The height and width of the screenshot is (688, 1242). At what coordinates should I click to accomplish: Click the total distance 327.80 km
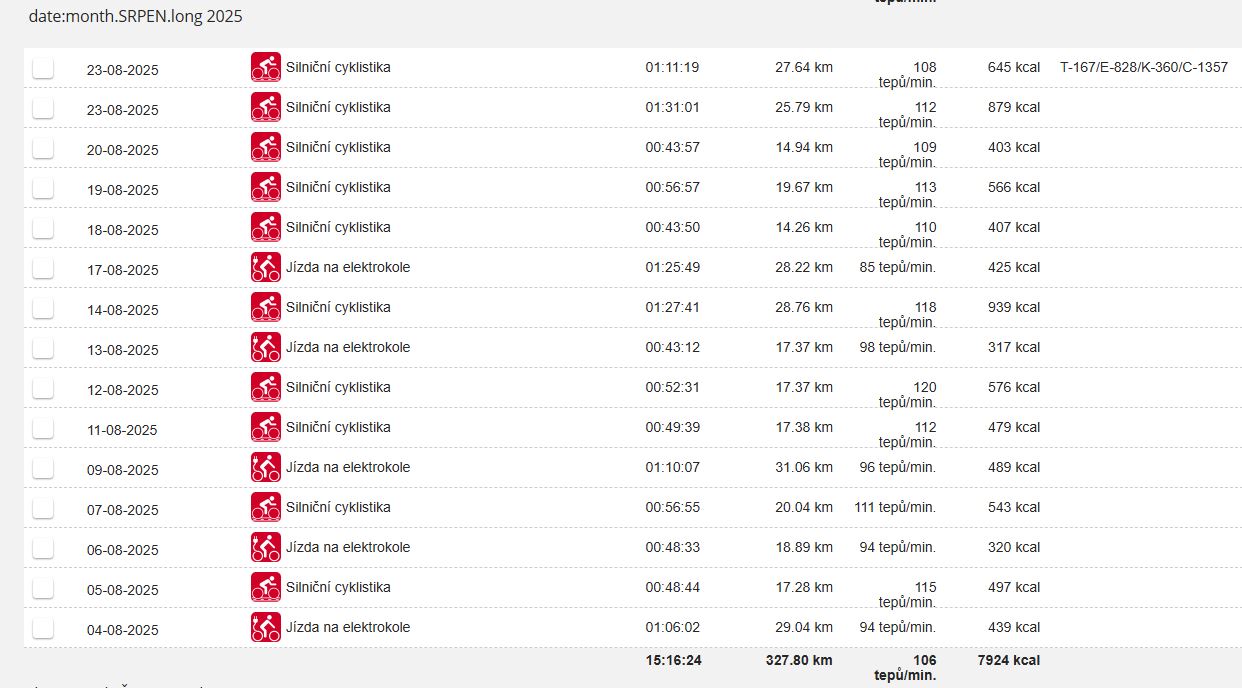tap(794, 660)
